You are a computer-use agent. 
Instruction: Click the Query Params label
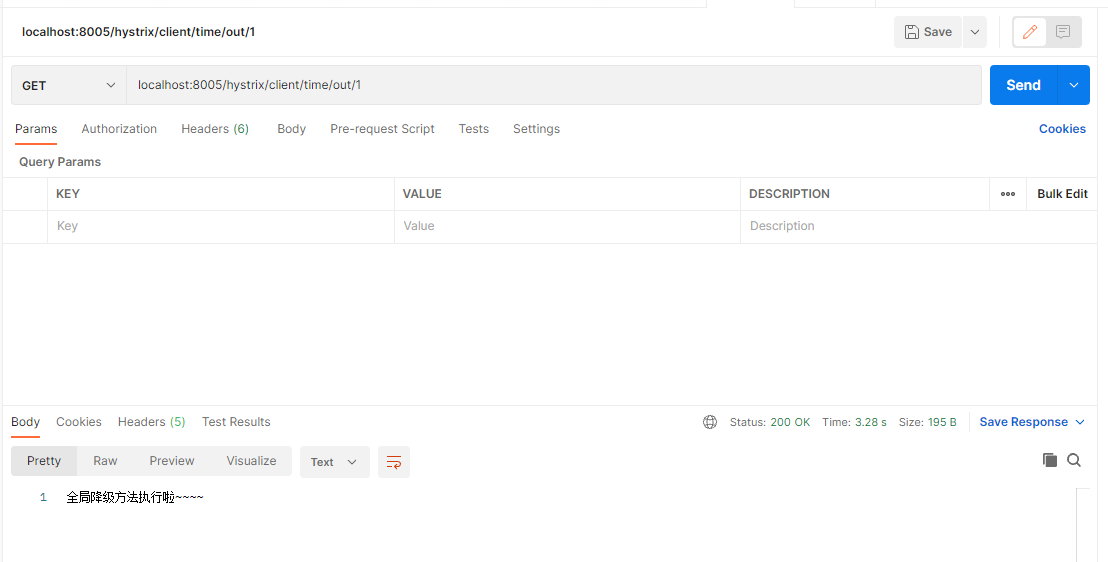60,162
